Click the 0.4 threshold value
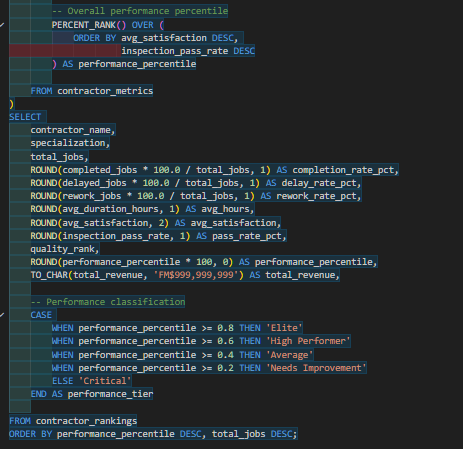The width and height of the screenshot is (463, 449). coord(225,355)
